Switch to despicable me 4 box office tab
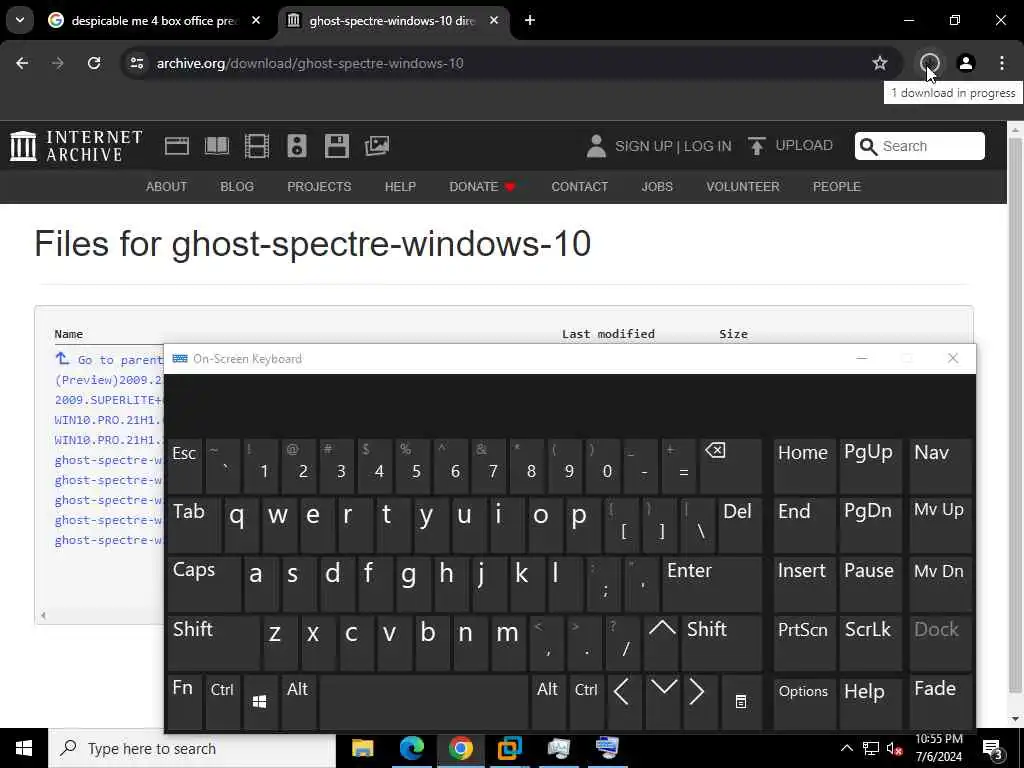1024x768 pixels. point(154,21)
